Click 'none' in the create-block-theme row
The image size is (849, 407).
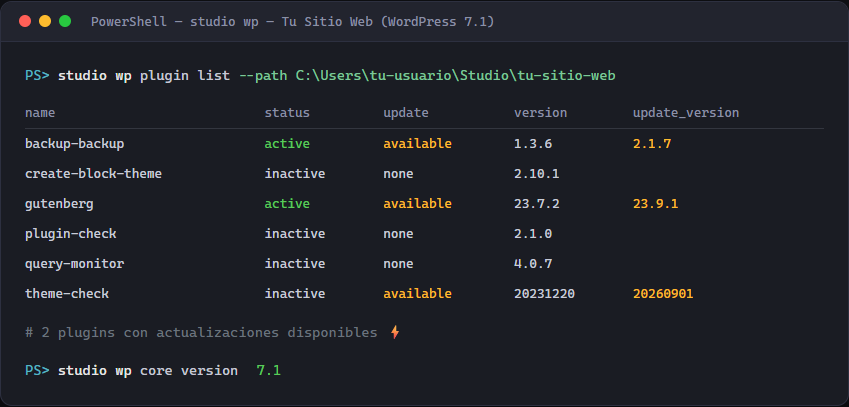[399, 174]
